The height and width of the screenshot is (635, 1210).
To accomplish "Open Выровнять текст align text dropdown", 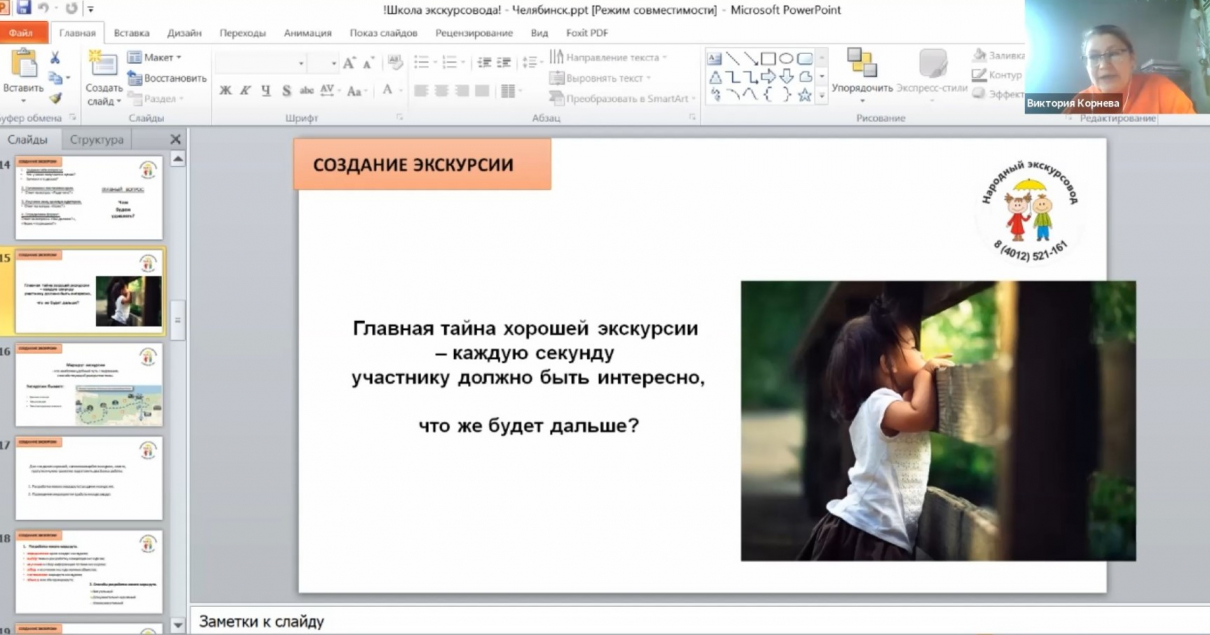I will [600, 78].
